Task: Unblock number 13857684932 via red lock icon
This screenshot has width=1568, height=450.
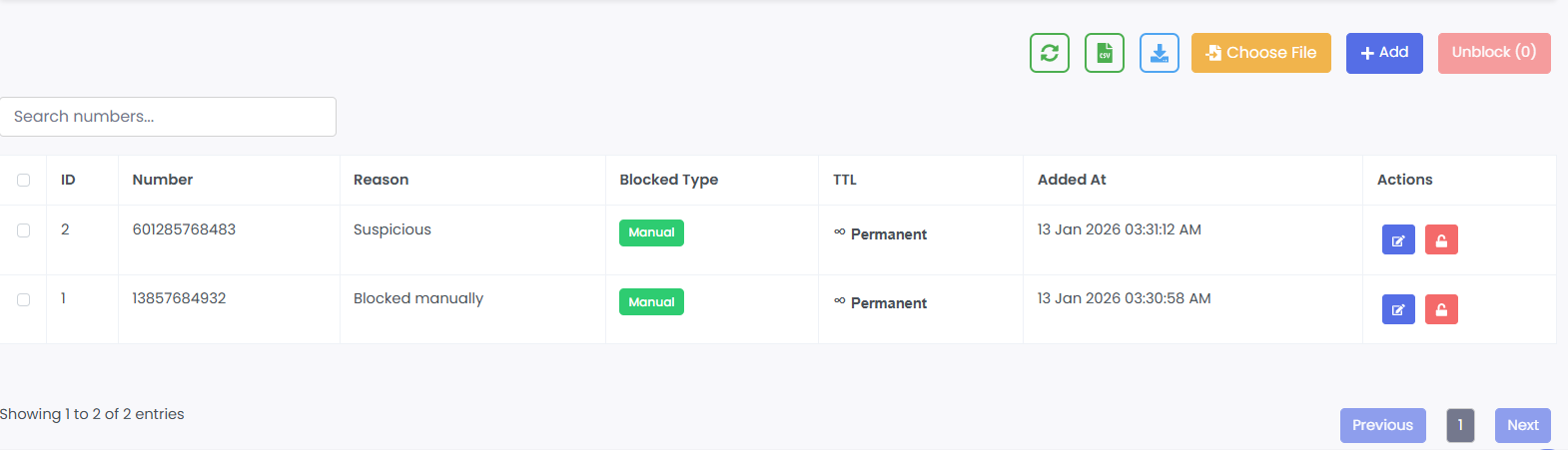Action: click(x=1441, y=309)
